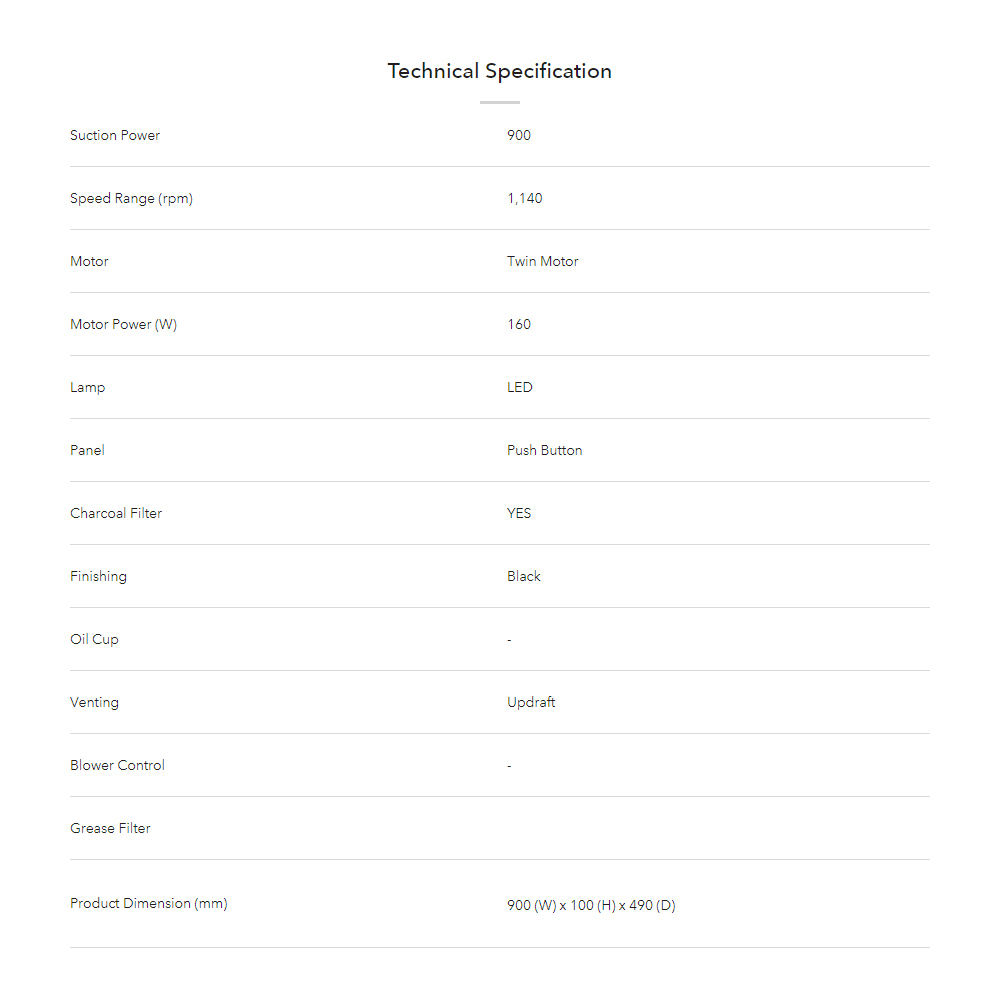Select the motor power value 160
Viewport: 1000px width, 1000px height.
click(x=519, y=324)
